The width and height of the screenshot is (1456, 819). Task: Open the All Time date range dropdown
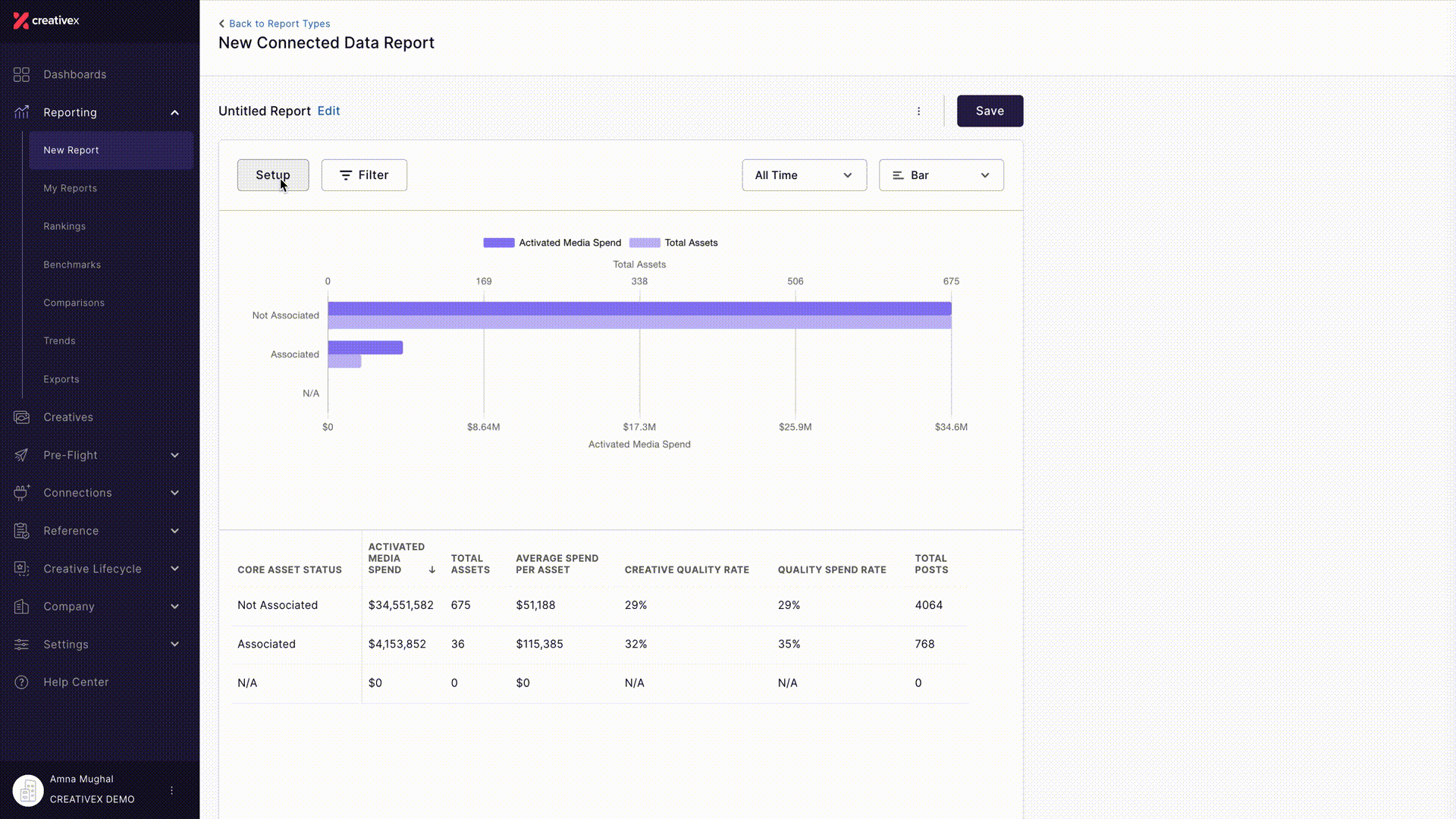coord(804,175)
